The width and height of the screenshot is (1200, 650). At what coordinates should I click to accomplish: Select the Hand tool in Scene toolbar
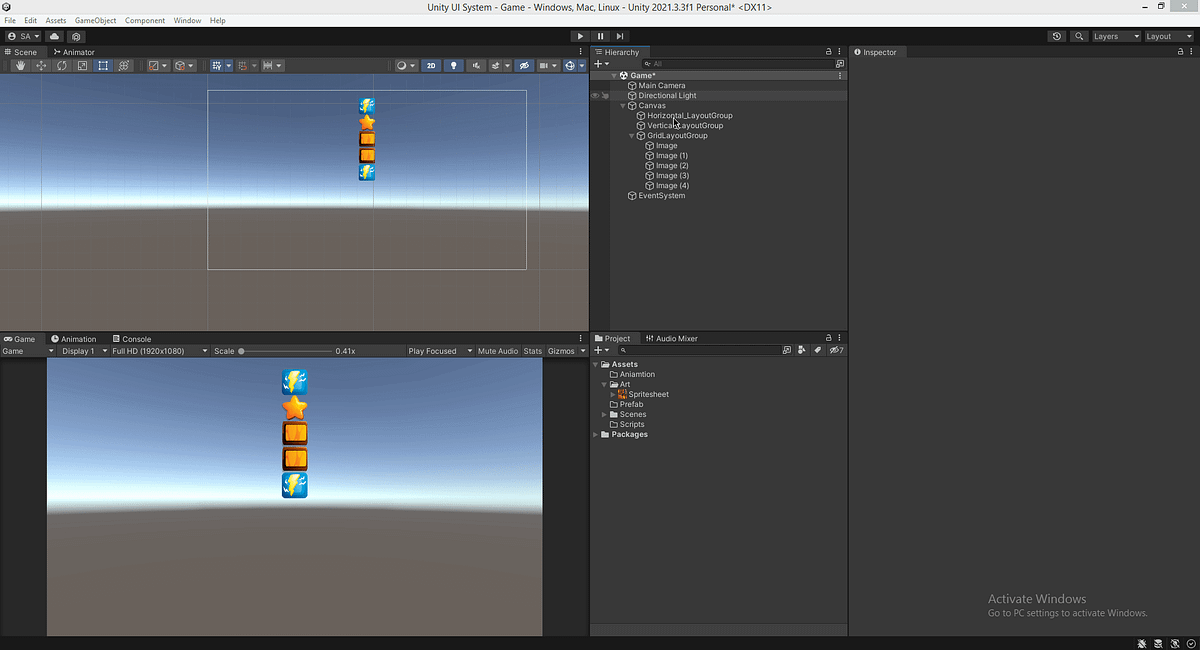tap(21, 66)
